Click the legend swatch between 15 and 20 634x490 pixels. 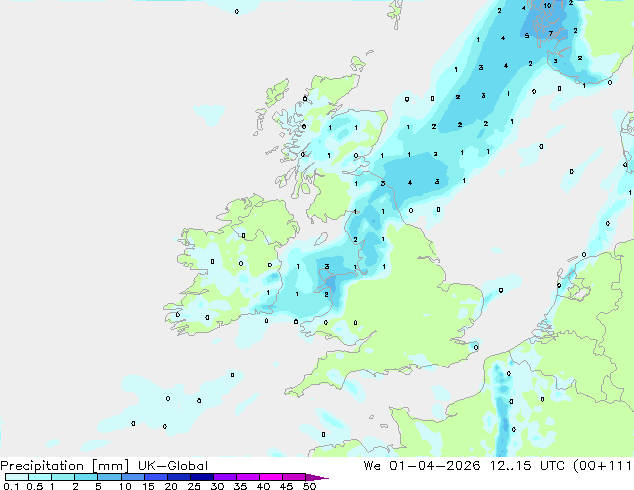point(155,477)
